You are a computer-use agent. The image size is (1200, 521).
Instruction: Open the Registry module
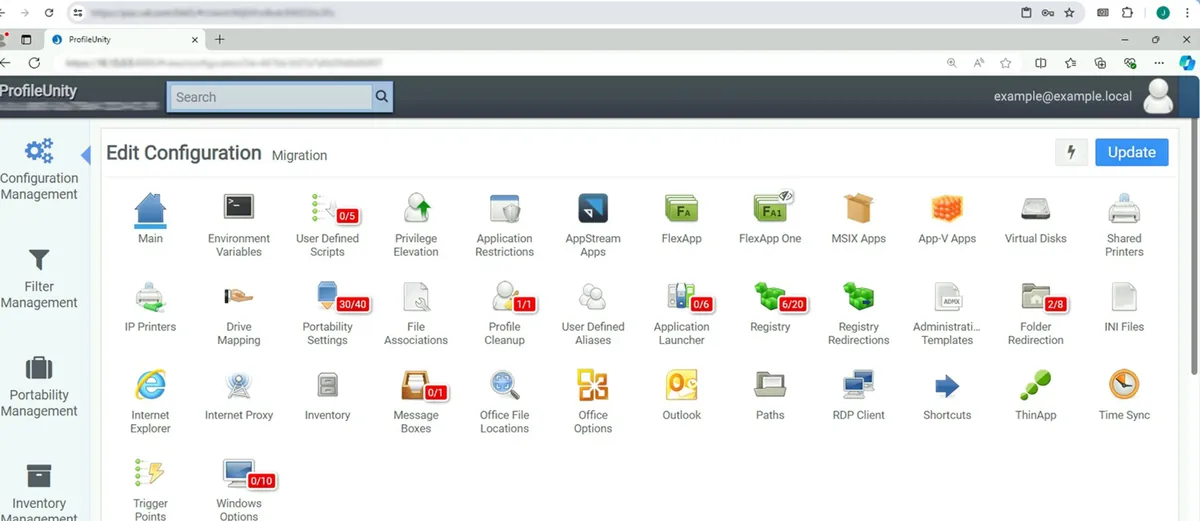point(770,307)
